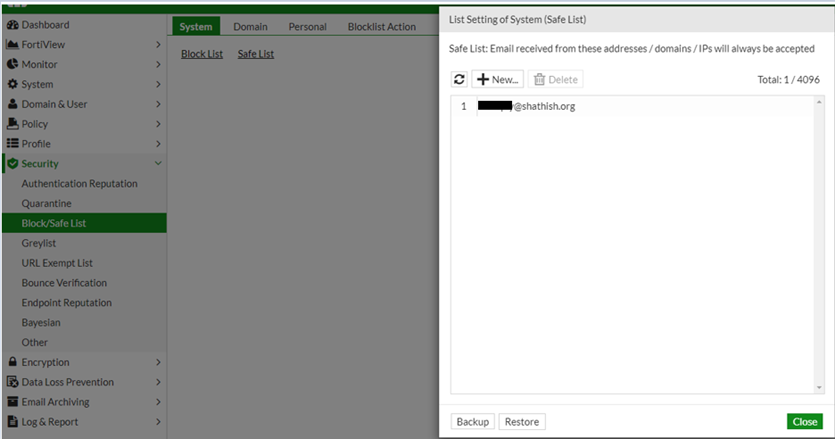Click the Dashboard gauge icon in sidebar

pos(13,25)
